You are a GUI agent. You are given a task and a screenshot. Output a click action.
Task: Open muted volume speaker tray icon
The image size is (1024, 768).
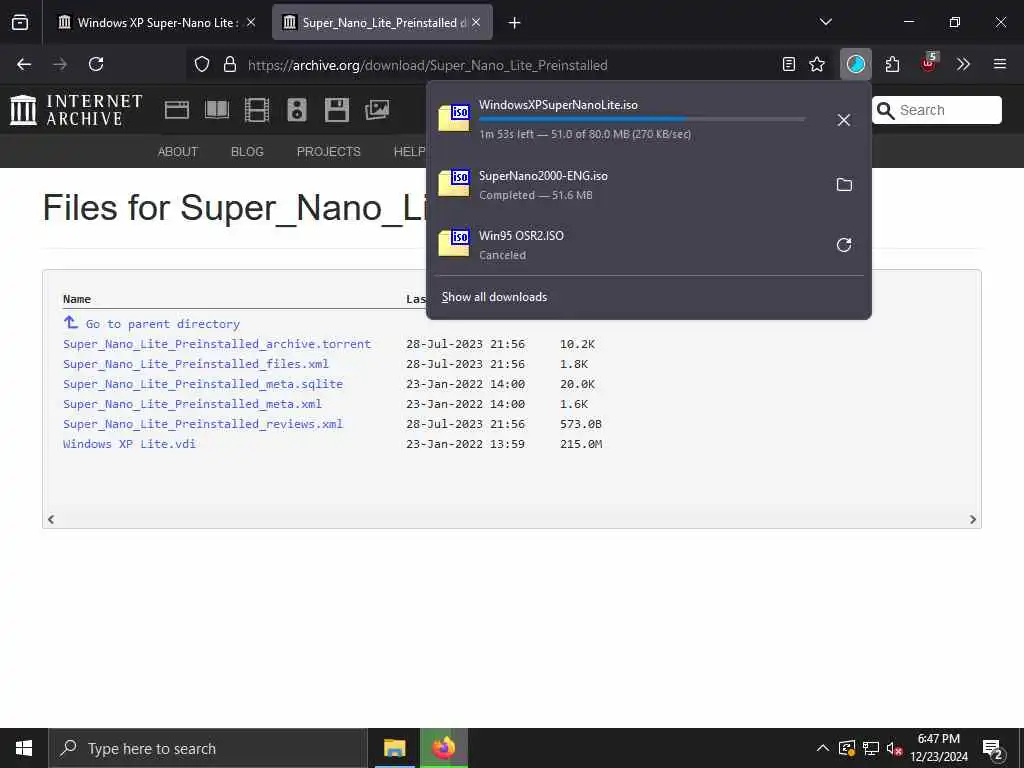(894, 748)
